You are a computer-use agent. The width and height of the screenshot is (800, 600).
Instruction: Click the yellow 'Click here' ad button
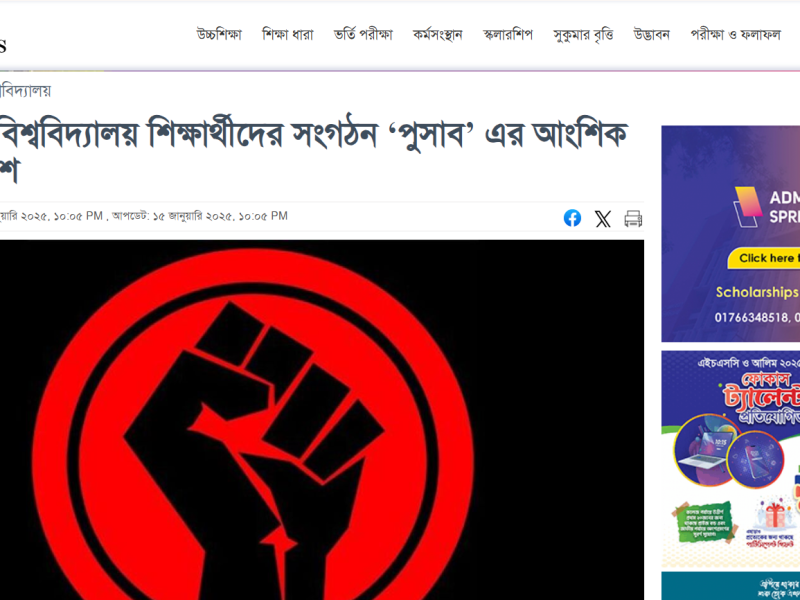click(763, 258)
